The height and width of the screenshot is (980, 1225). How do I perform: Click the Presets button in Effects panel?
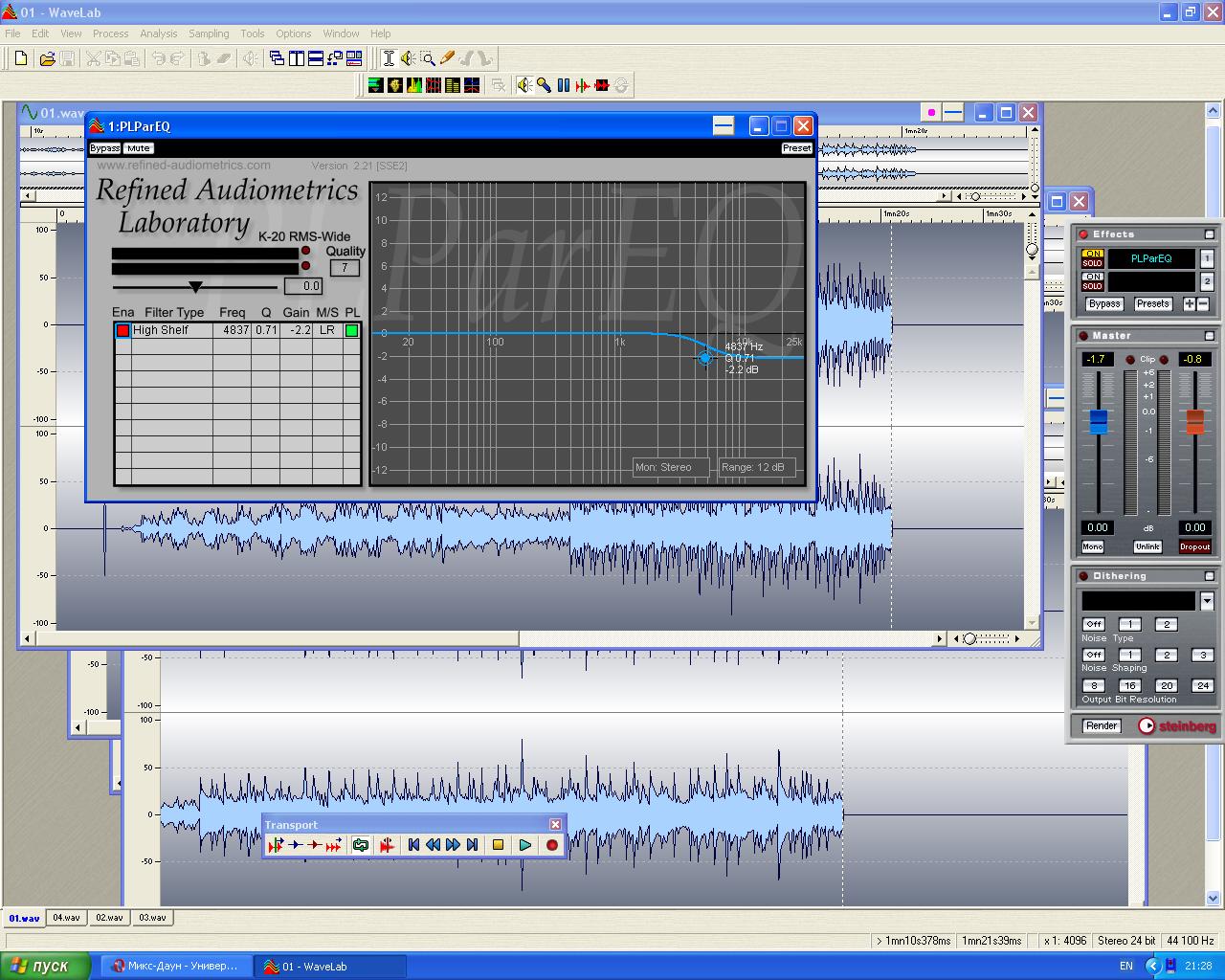click(x=1152, y=304)
